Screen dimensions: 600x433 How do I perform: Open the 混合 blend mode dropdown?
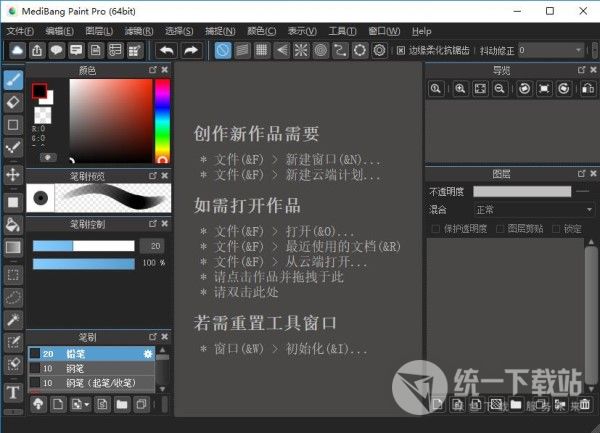click(533, 210)
